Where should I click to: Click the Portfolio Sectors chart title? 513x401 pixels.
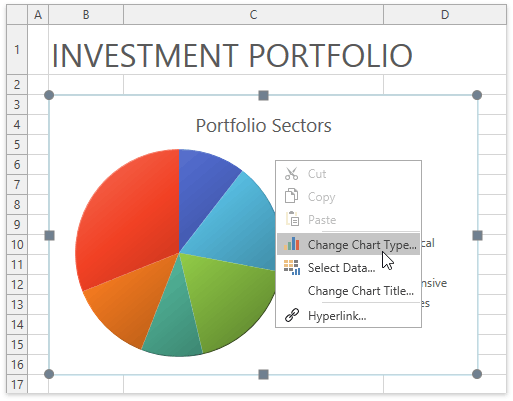264,126
